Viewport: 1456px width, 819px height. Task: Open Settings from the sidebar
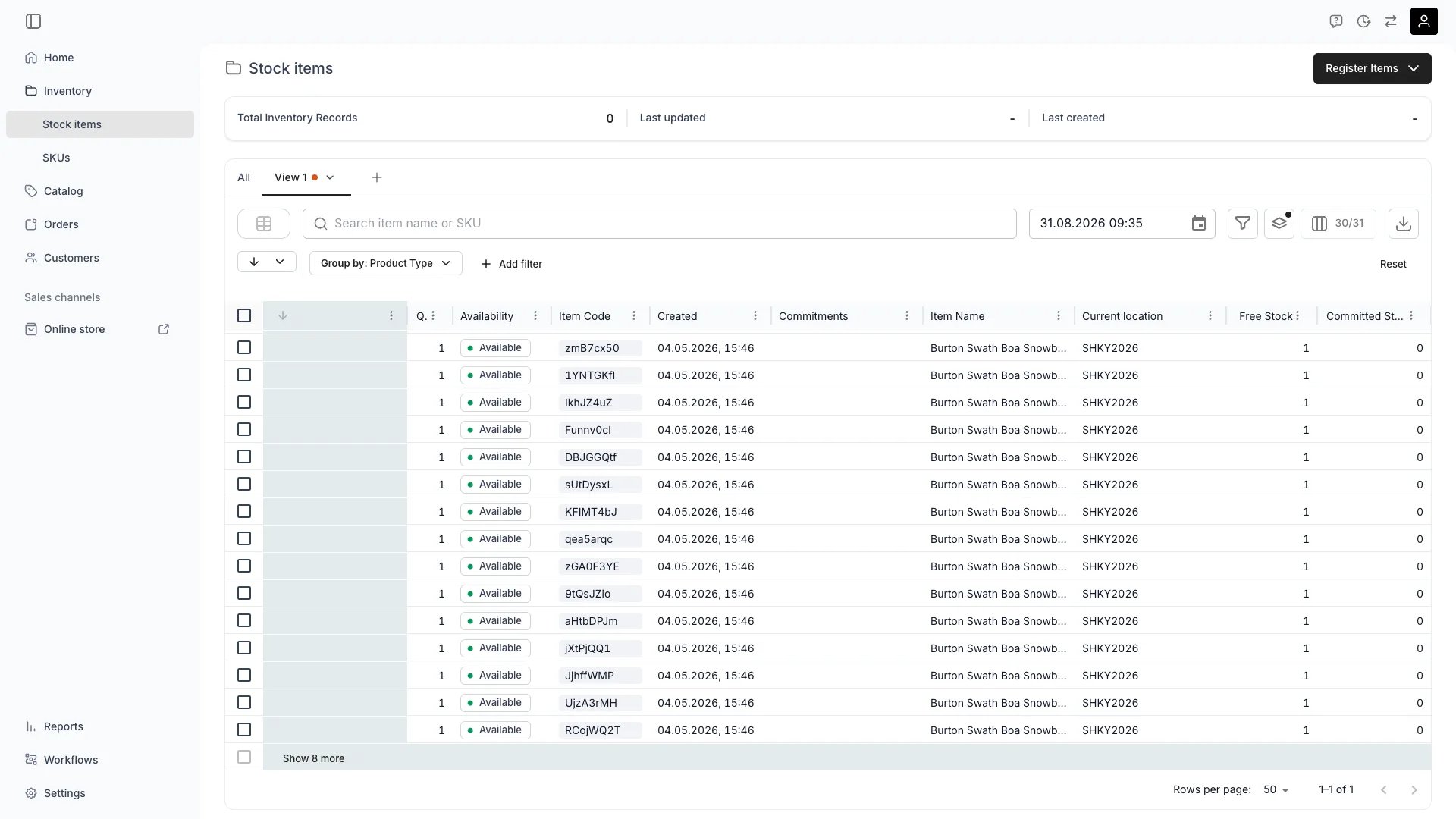[100, 793]
